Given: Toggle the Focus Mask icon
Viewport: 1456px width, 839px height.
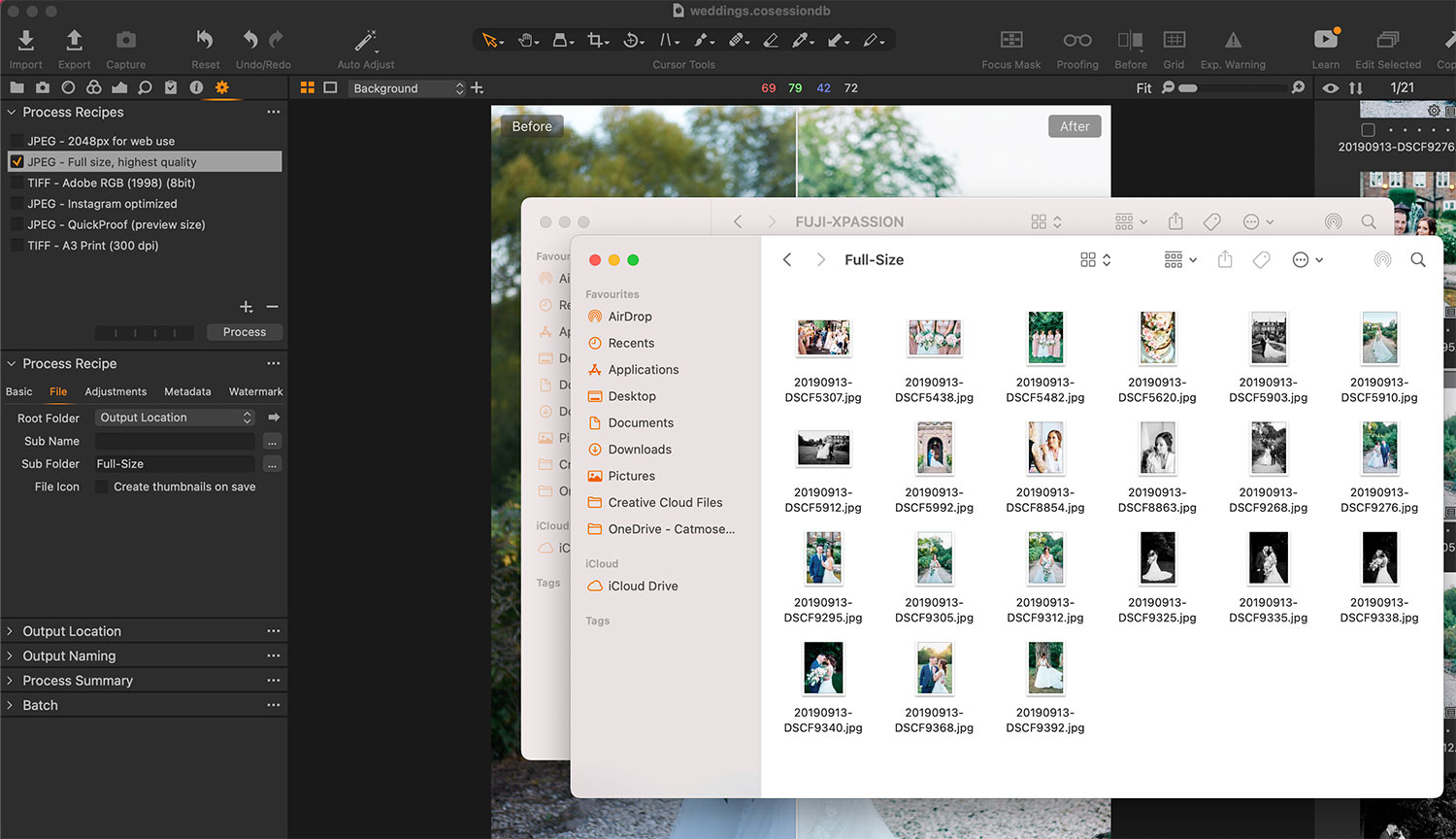Looking at the screenshot, I should click(x=1011, y=40).
